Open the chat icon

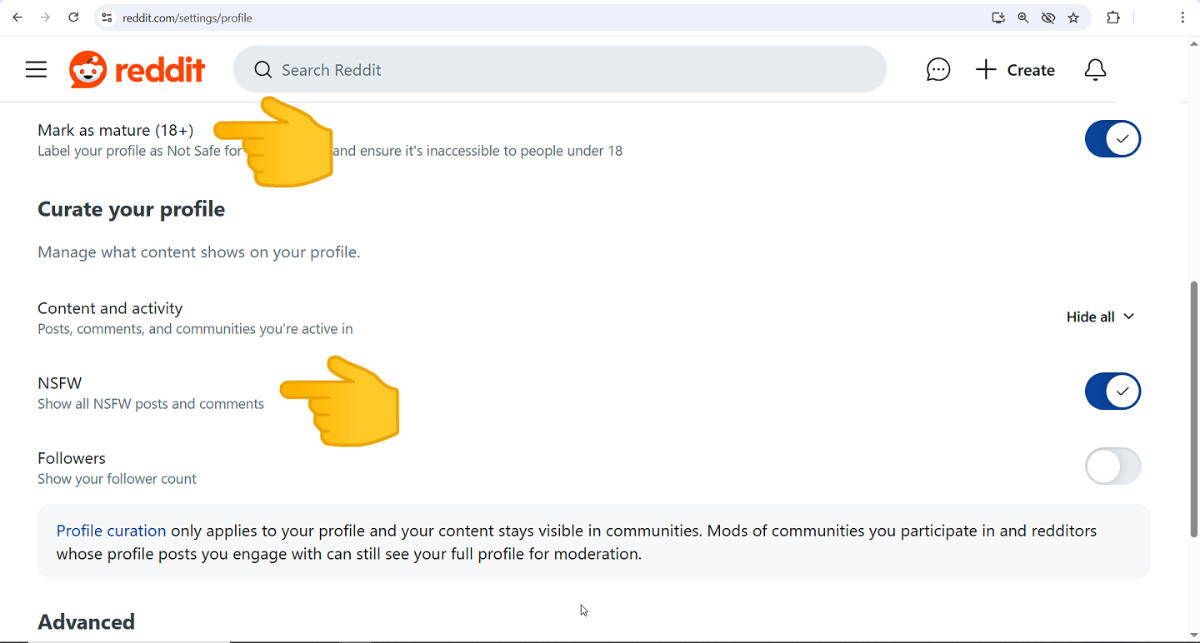938,70
